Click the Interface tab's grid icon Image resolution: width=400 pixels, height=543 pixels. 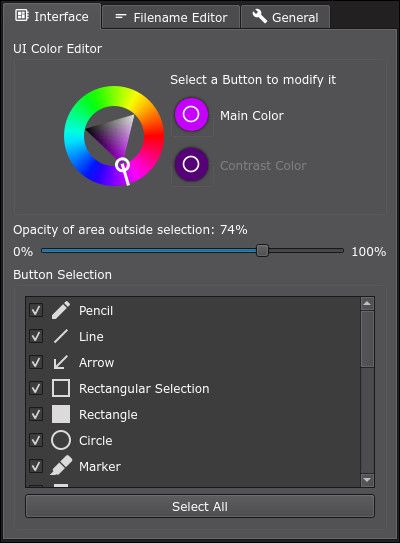21,16
